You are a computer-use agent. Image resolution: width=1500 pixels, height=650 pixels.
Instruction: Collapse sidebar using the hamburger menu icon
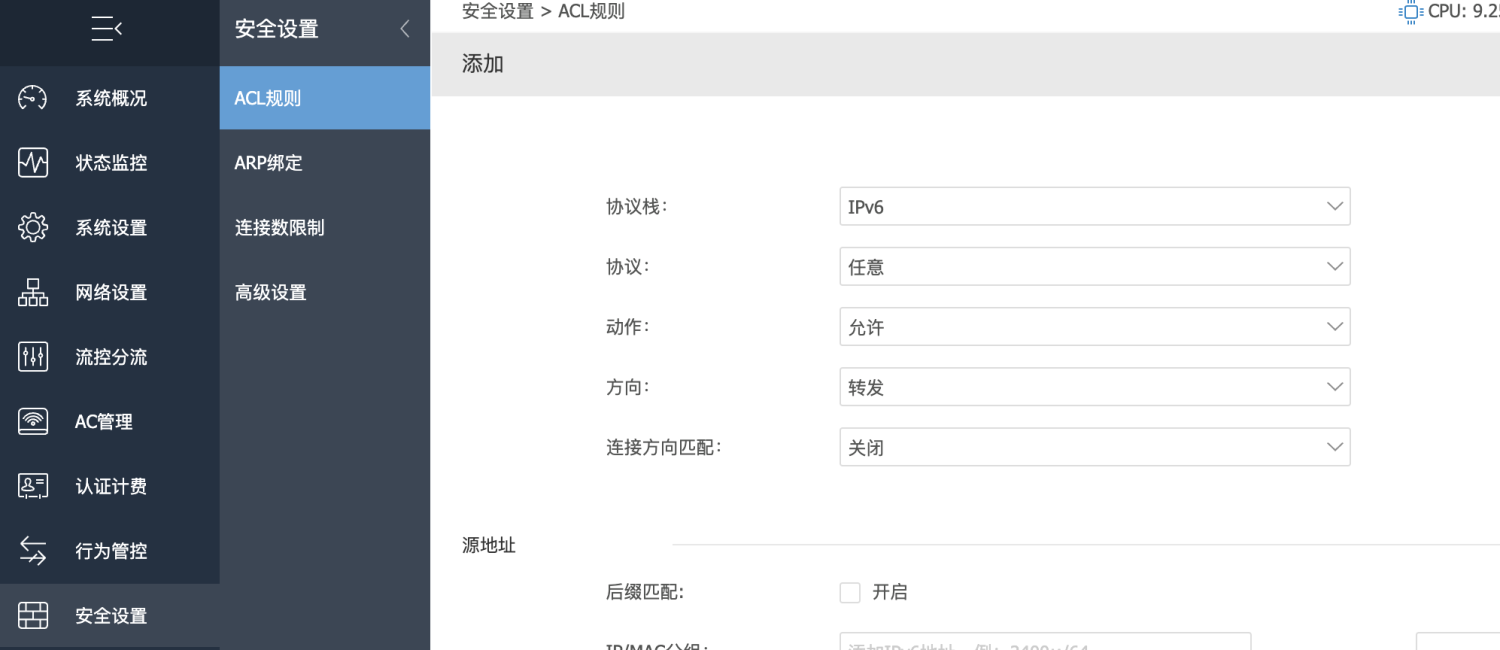(106, 29)
